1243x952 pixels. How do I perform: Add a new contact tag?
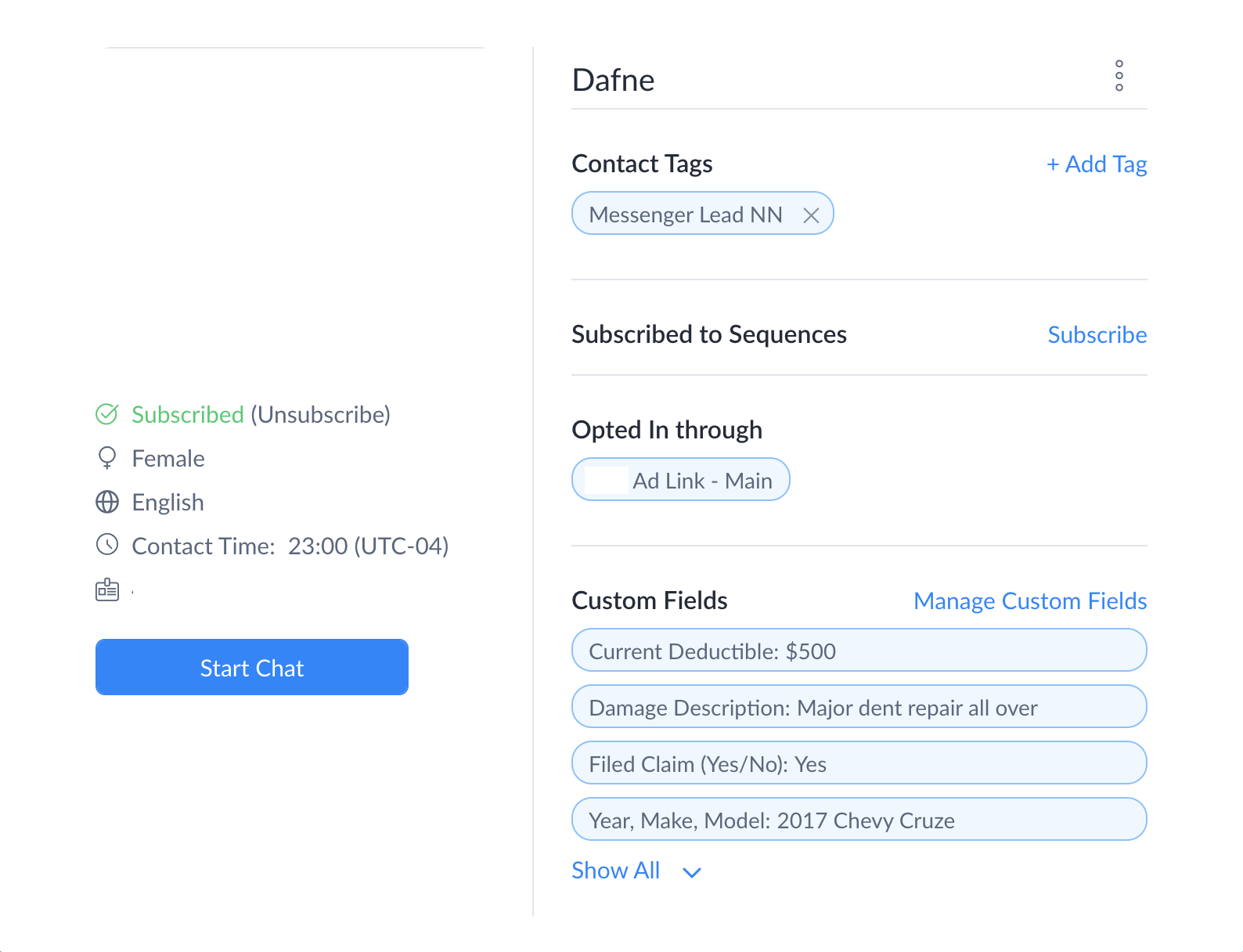pyautogui.click(x=1097, y=164)
